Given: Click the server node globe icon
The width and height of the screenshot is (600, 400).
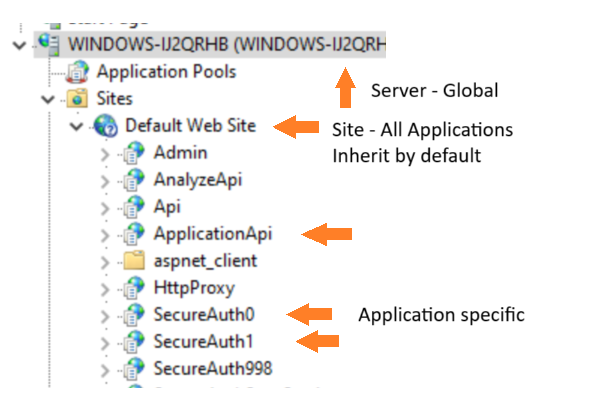Looking at the screenshot, I should 48,45.
